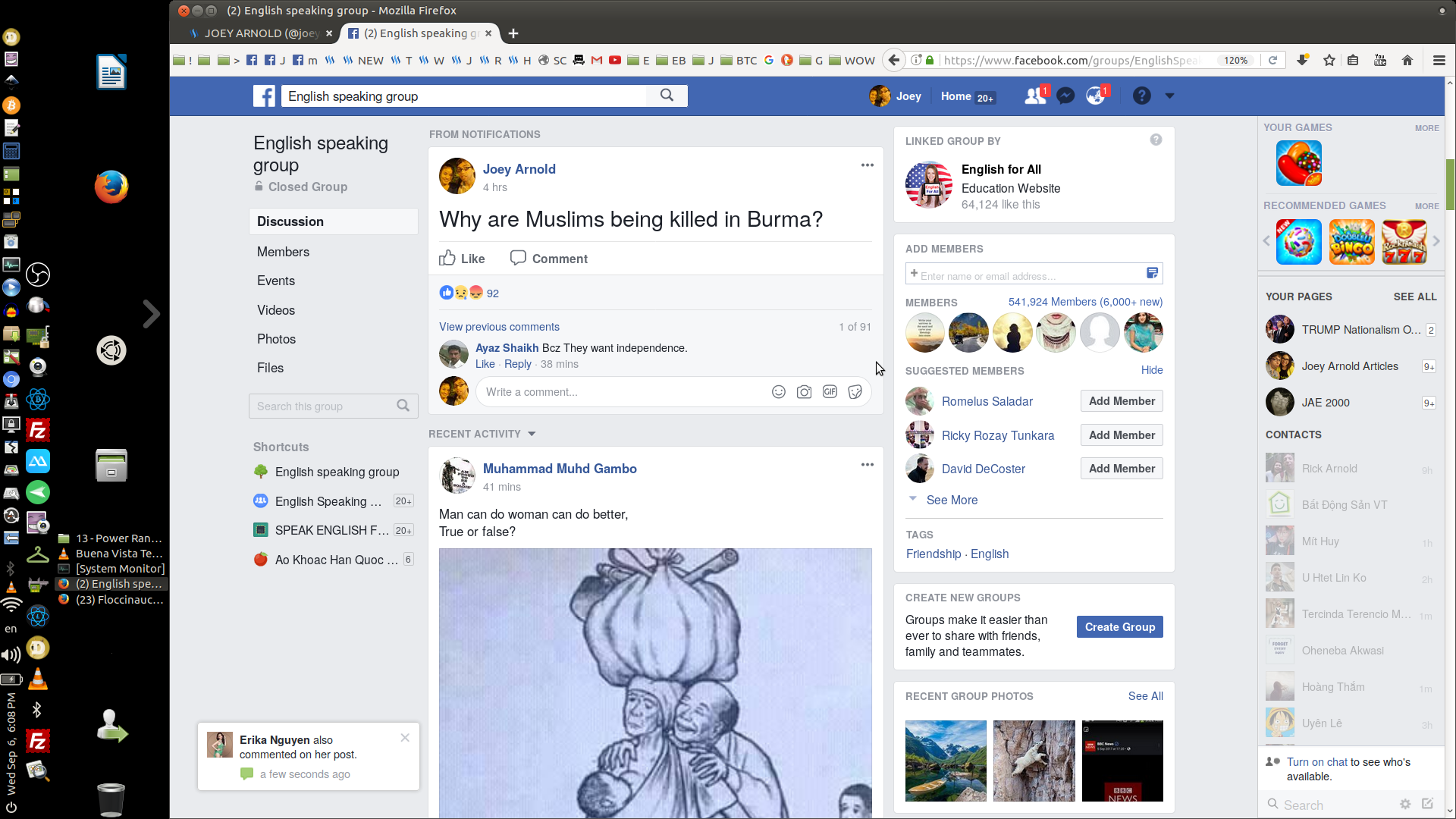View previous comments link

tap(499, 327)
